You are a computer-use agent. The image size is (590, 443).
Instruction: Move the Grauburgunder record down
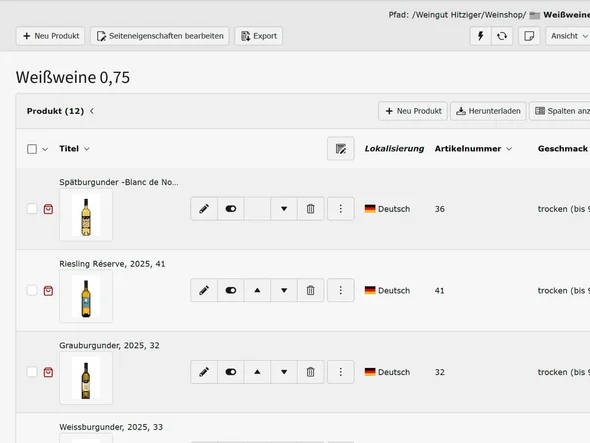pos(284,372)
